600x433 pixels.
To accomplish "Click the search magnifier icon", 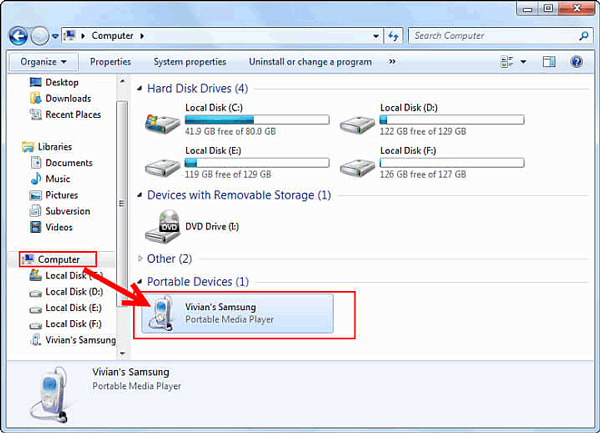I will 584,36.
